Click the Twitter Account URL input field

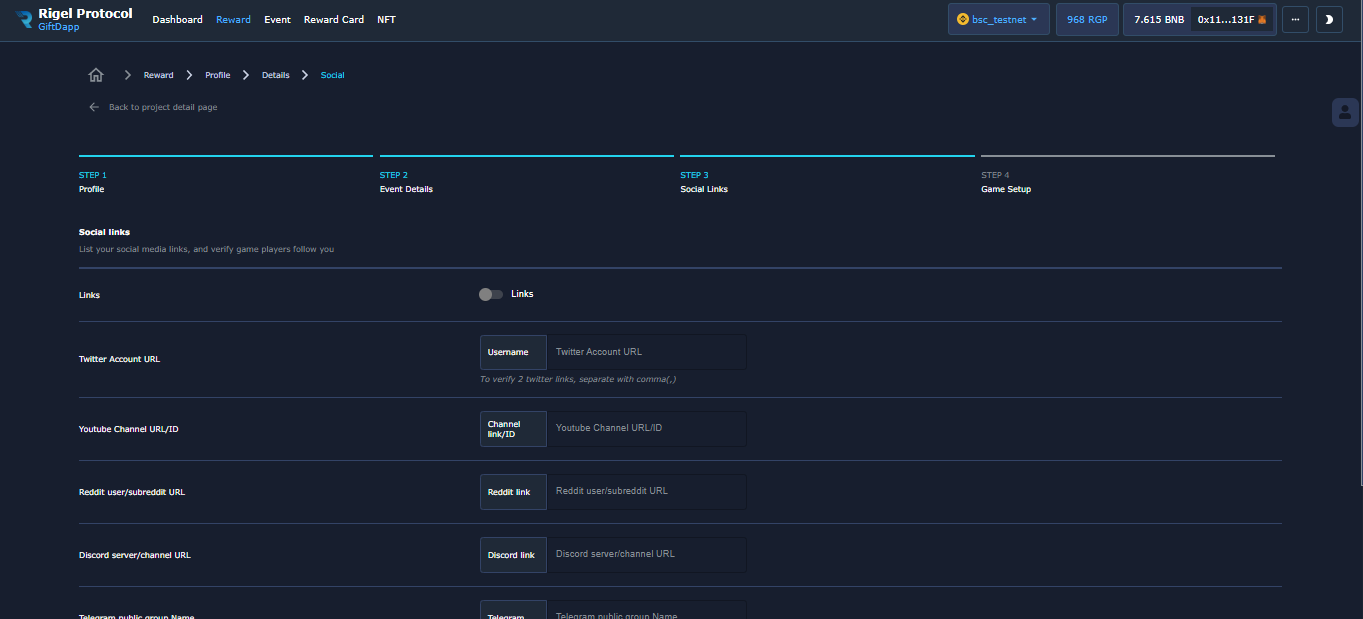[645, 352]
